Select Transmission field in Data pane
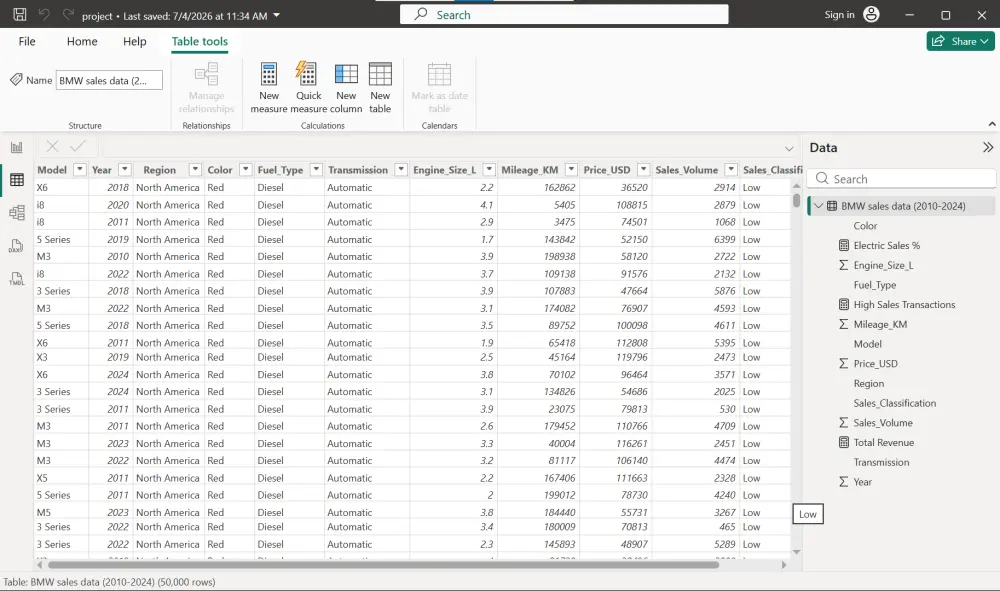Screen dimensions: 1000x591 [x=881, y=462]
